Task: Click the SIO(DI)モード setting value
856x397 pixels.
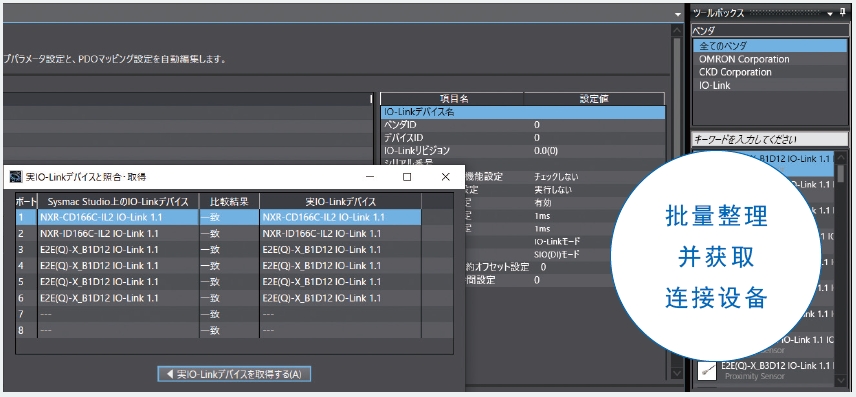Action: coord(557,254)
